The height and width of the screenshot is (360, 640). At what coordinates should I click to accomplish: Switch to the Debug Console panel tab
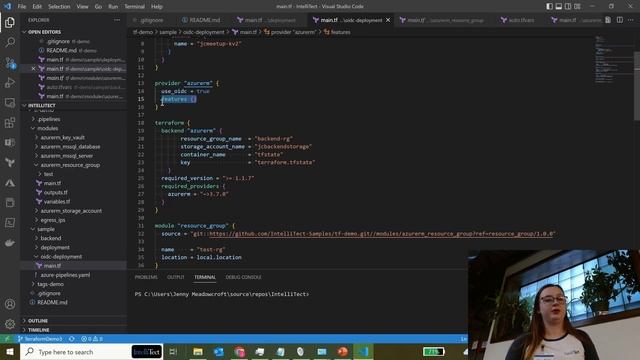(x=243, y=277)
